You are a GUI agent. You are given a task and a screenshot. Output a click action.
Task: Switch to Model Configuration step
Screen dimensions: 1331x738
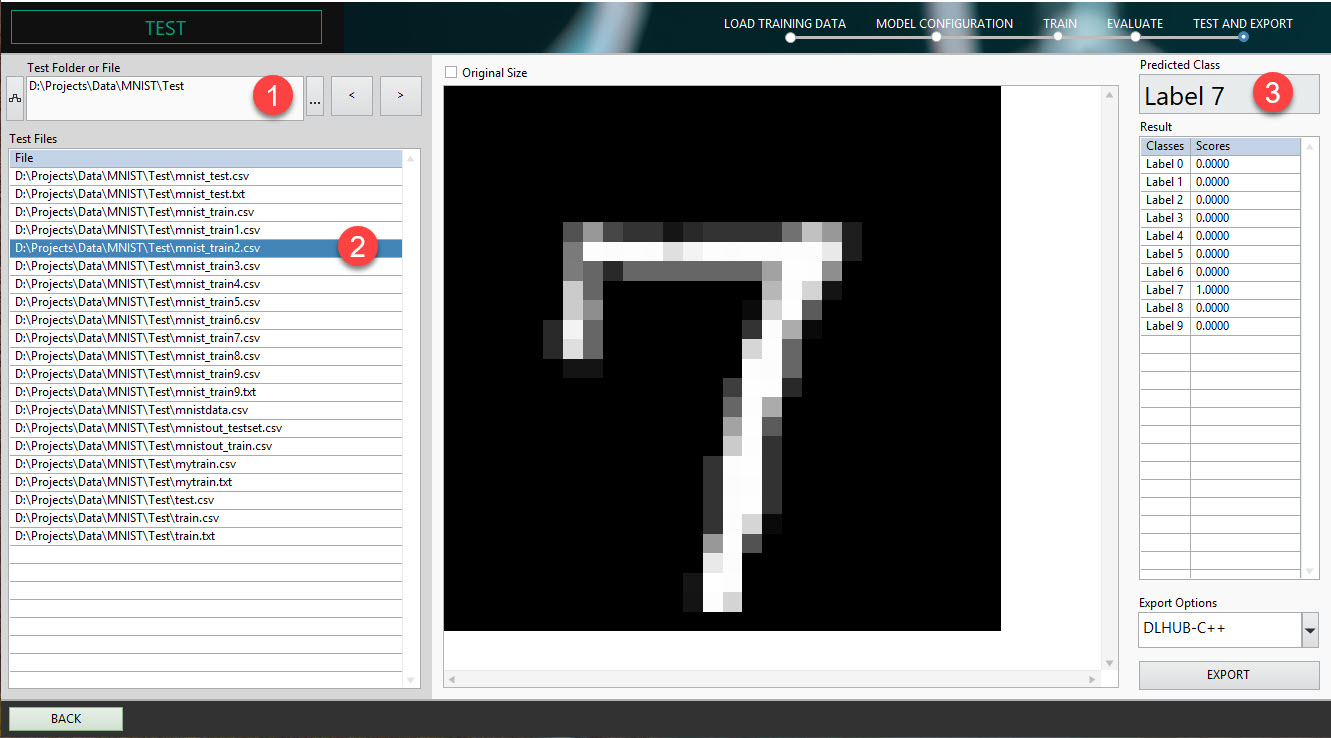[944, 24]
